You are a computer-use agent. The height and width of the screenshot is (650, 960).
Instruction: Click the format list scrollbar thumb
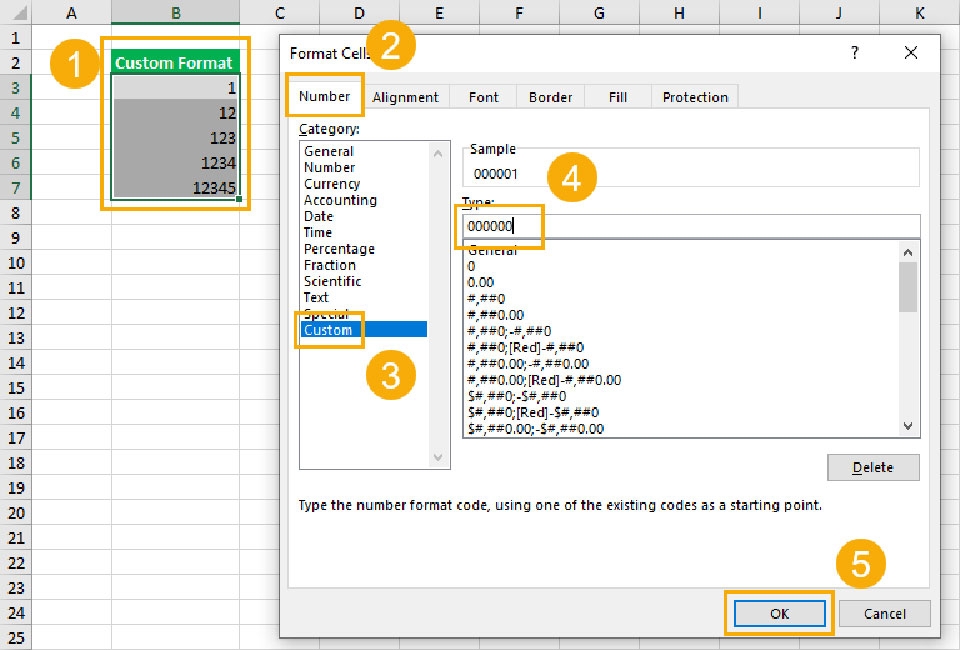click(x=908, y=287)
